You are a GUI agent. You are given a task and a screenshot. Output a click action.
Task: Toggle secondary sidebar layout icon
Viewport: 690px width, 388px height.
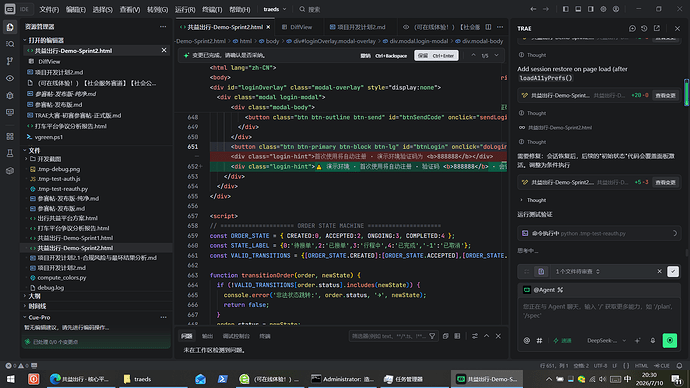pos(591,9)
